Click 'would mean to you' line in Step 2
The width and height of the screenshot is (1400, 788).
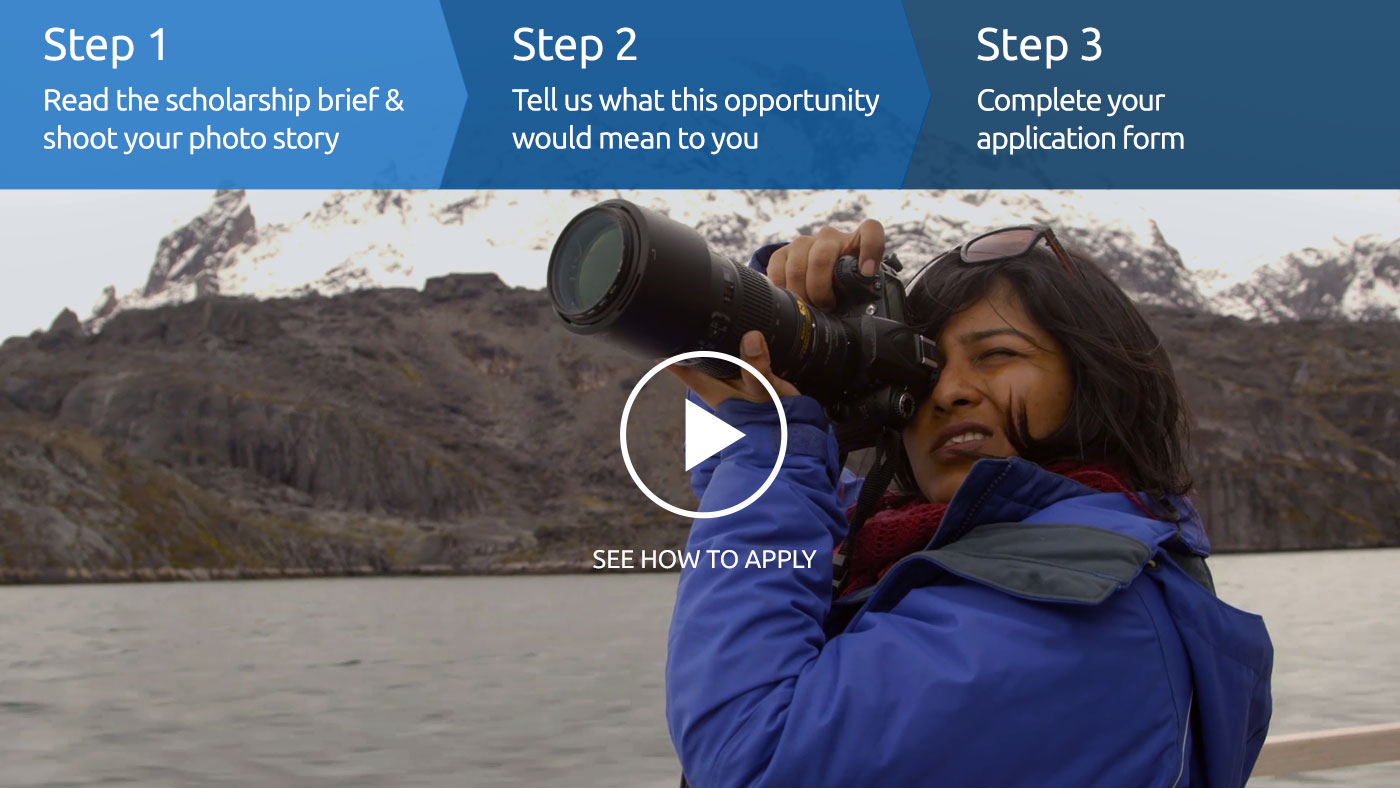pos(635,139)
